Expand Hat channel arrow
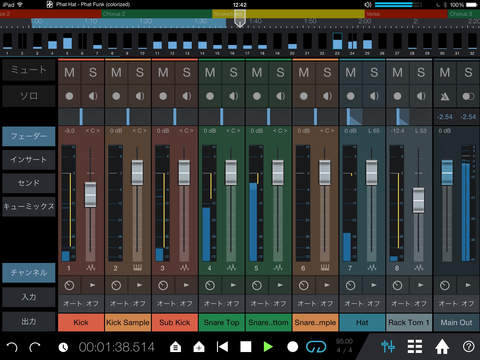This screenshot has height=360, width=480. tap(374, 285)
